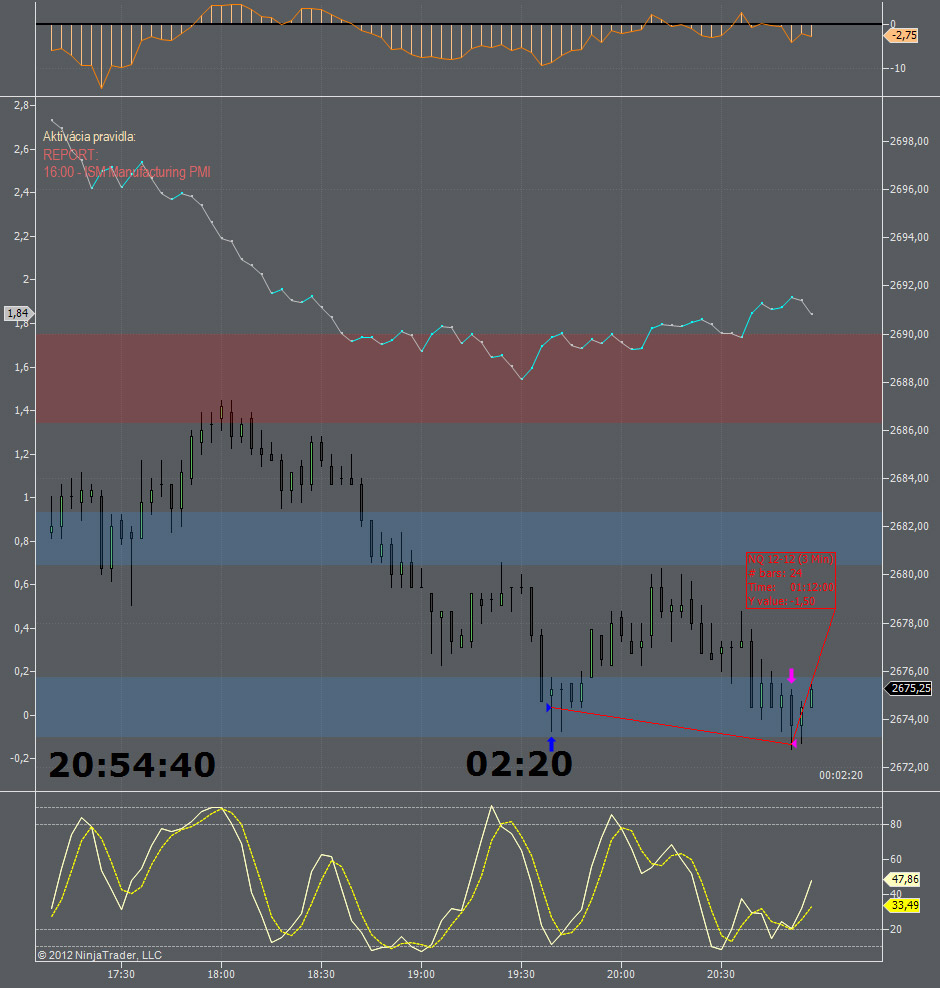Click 'Y value: -1,50' in ruler box
This screenshot has width=940, height=988.
(781, 601)
